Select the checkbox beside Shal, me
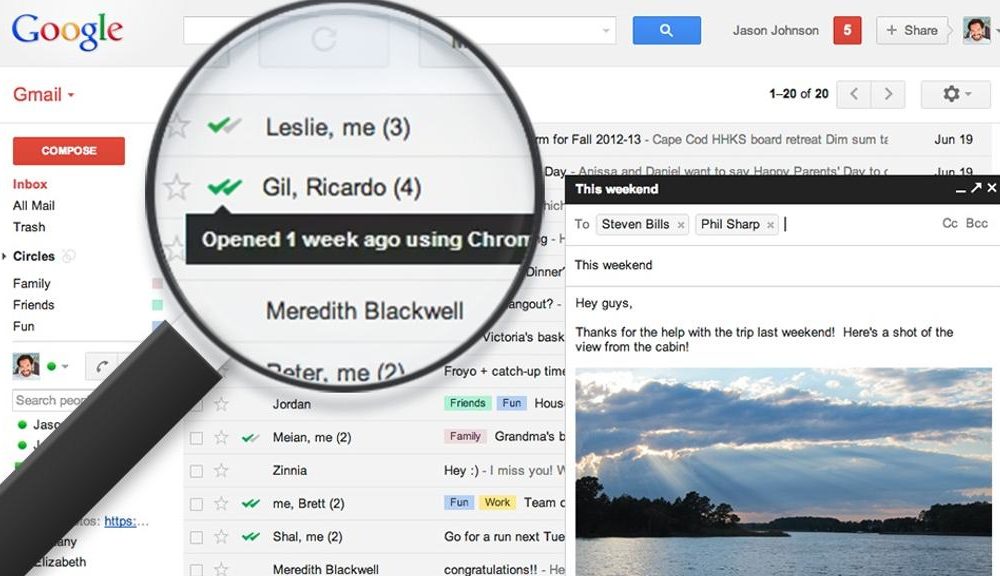The width and height of the screenshot is (1000, 576). [196, 537]
